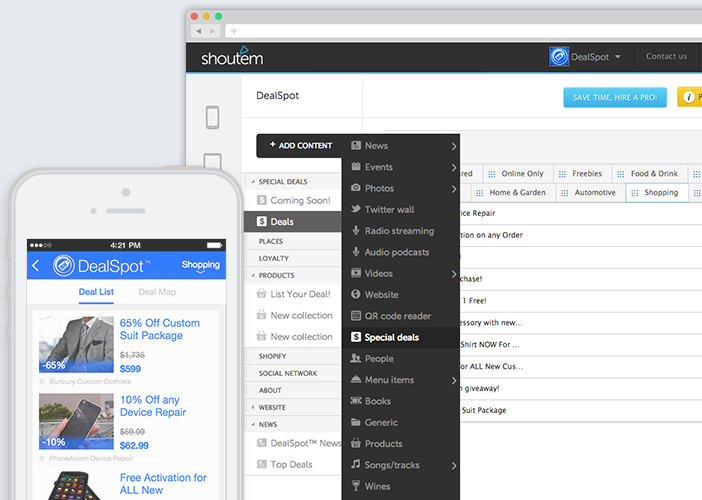Click the browser forward arrow button
The width and height of the screenshot is (702, 500).
(x=212, y=31)
